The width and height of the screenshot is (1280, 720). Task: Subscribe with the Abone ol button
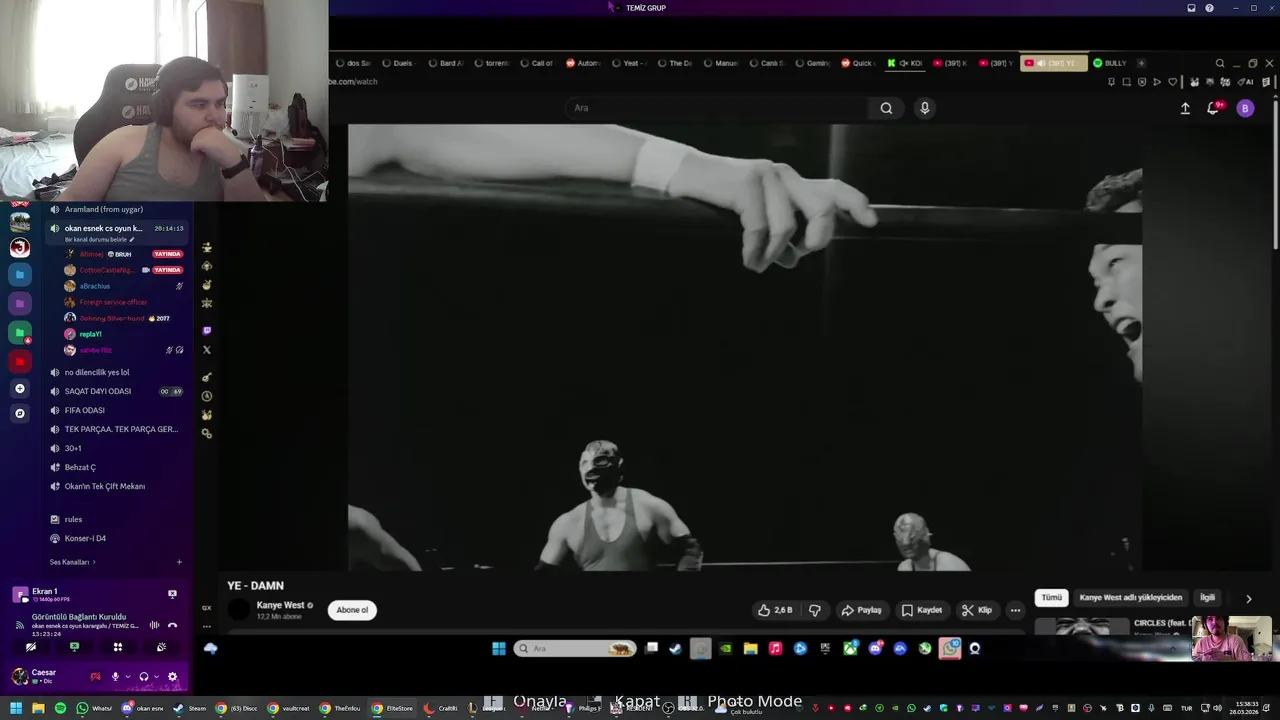pyautogui.click(x=352, y=610)
